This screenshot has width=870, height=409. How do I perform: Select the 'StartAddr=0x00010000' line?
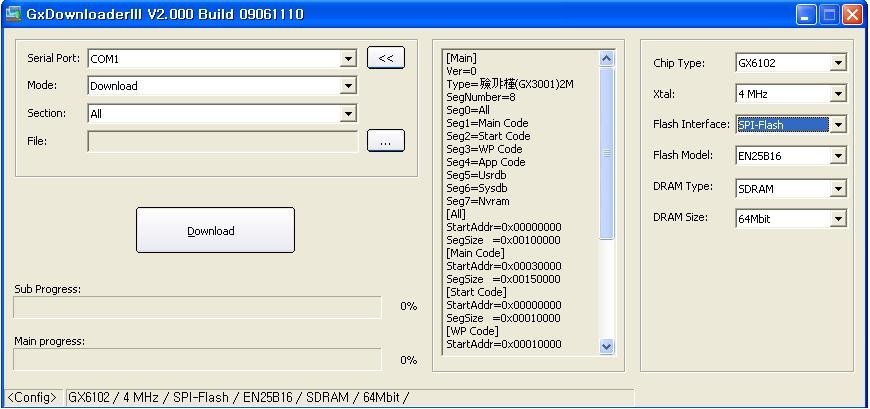[x=504, y=344]
